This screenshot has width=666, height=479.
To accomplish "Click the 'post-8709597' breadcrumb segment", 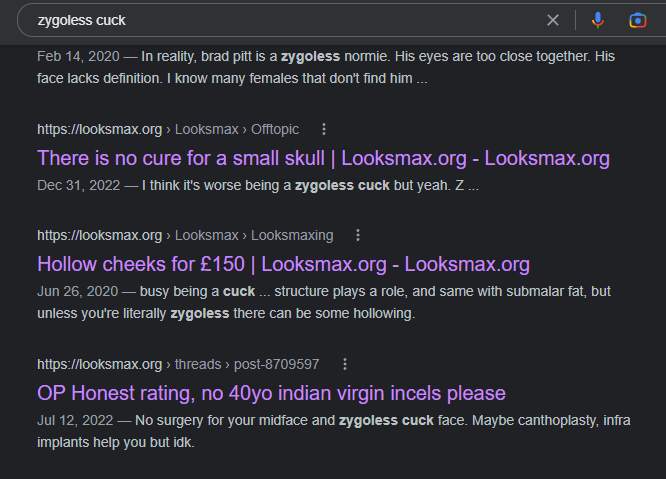I will pyautogui.click(x=277, y=364).
